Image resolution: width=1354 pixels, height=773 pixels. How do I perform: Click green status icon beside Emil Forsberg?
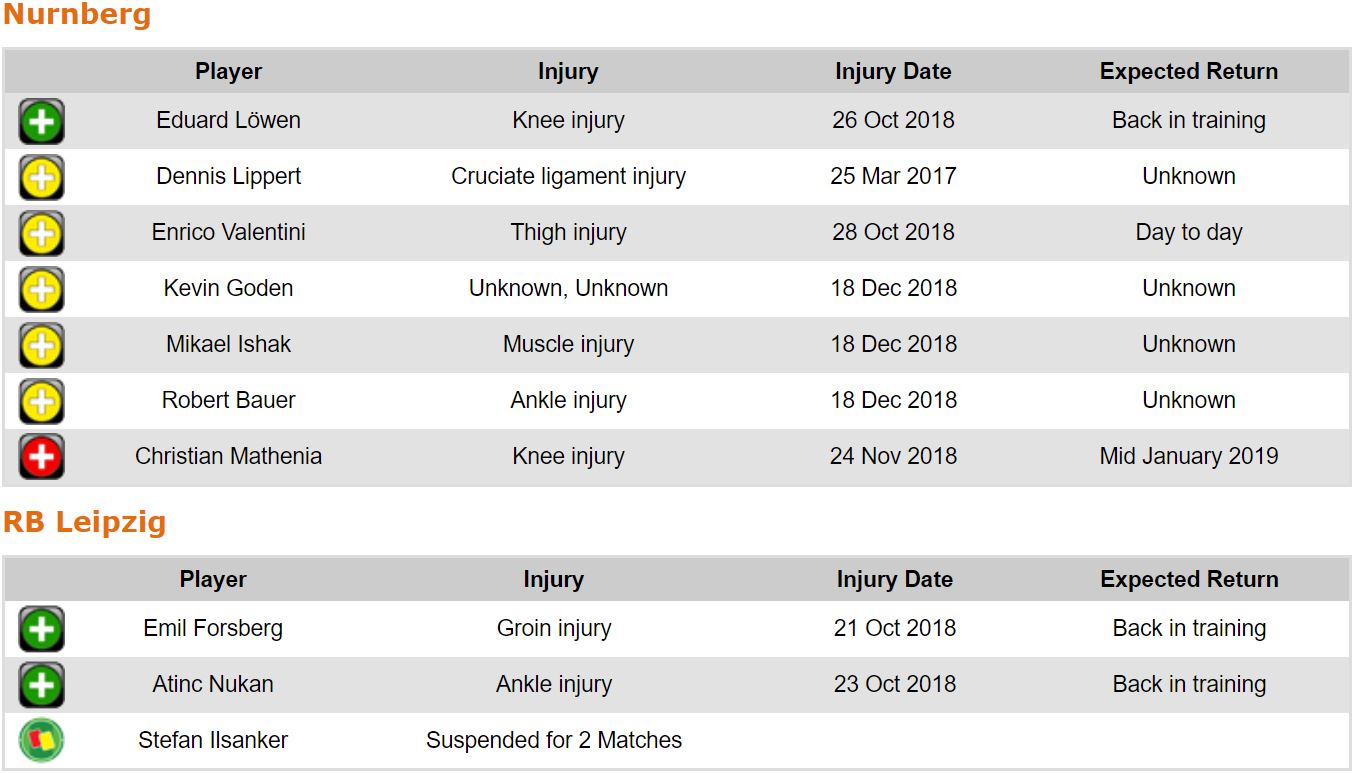click(x=41, y=630)
